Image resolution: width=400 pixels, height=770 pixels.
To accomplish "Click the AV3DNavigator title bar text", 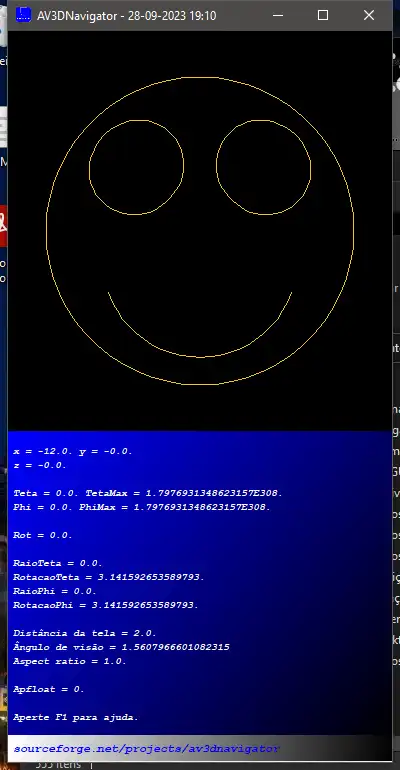I will (127, 16).
